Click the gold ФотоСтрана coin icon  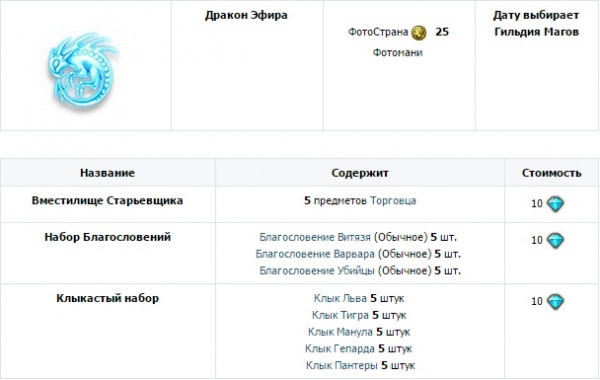click(x=419, y=33)
